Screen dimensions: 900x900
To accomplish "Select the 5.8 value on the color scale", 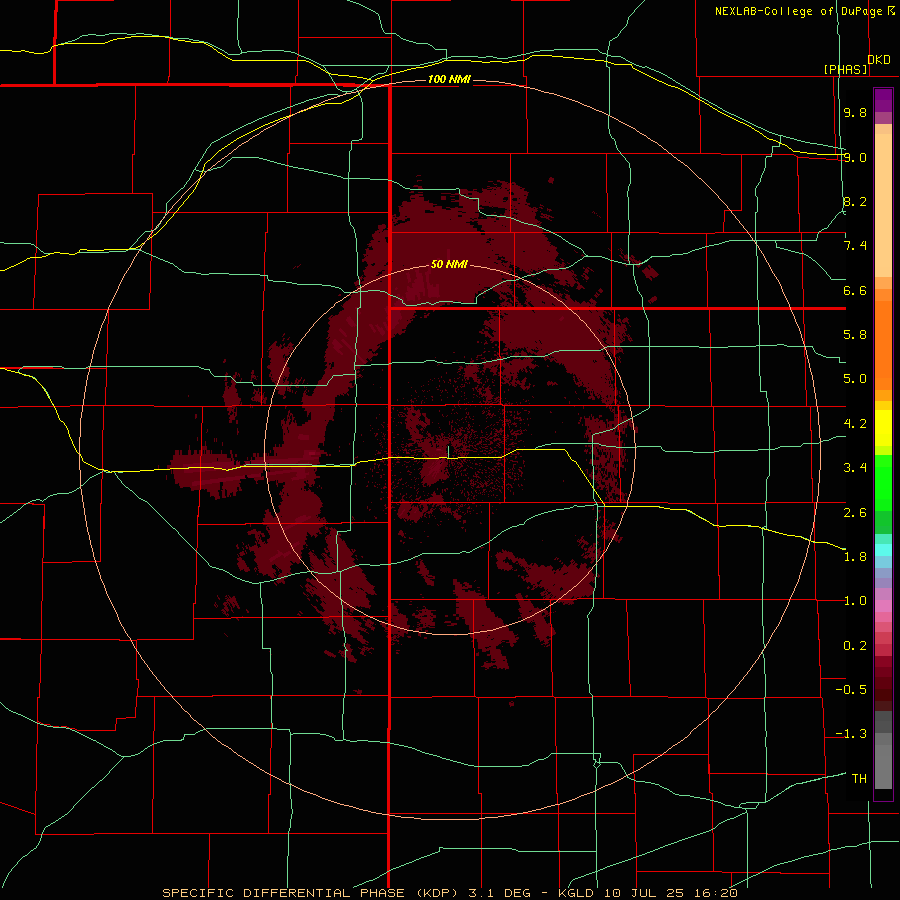I will [855, 335].
